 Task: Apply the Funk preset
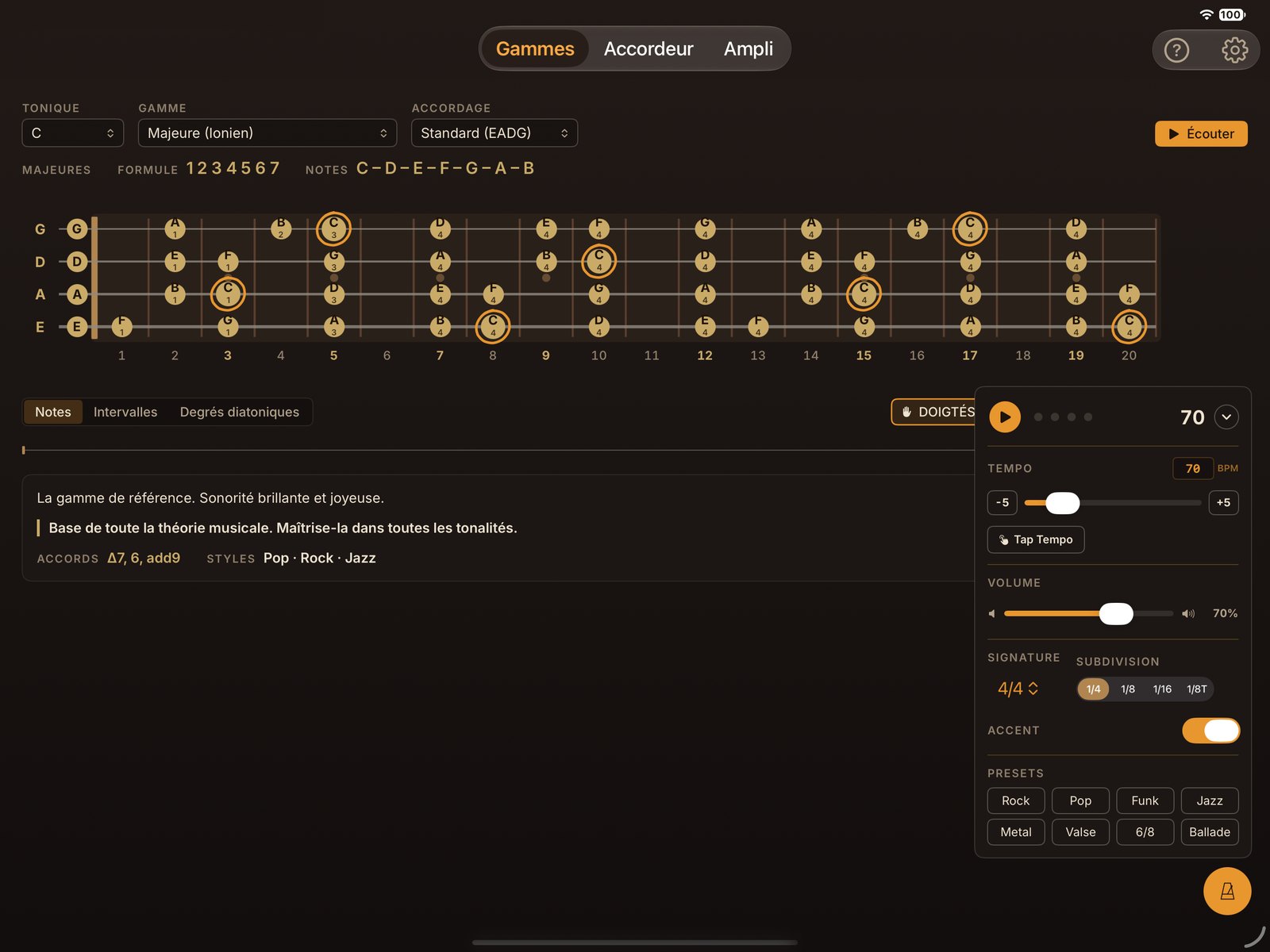point(1145,800)
